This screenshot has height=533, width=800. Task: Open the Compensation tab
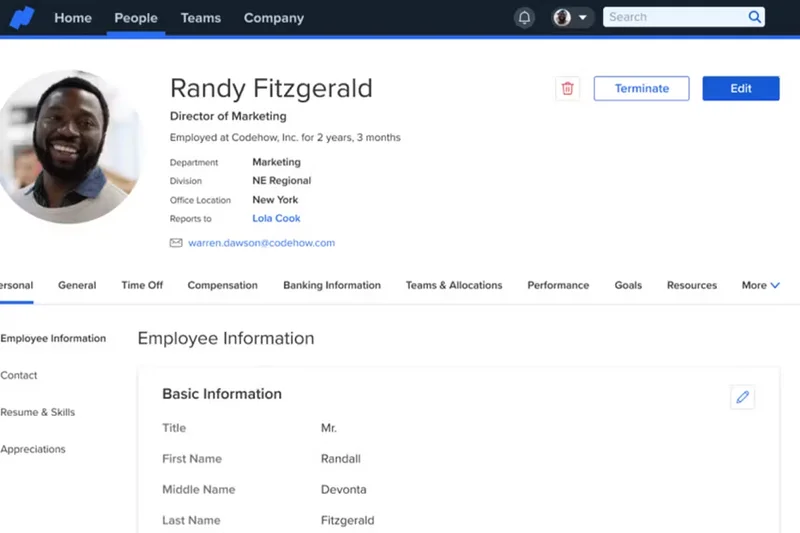pos(222,285)
